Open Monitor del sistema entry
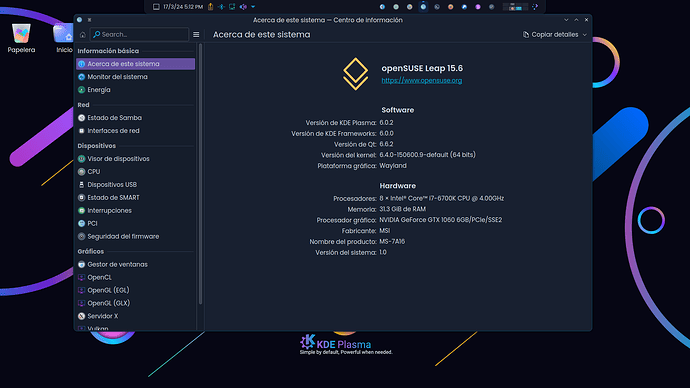The height and width of the screenshot is (388, 690). (136, 77)
